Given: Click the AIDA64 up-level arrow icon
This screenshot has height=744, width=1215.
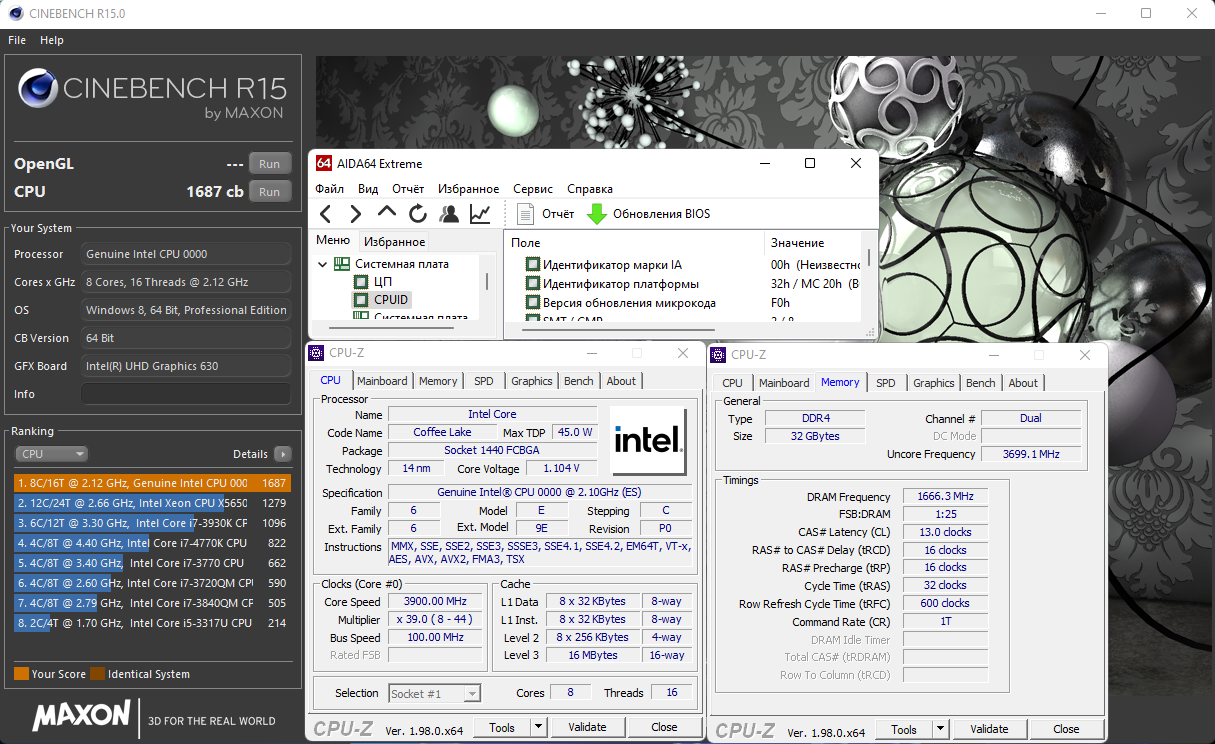Looking at the screenshot, I should coord(387,213).
